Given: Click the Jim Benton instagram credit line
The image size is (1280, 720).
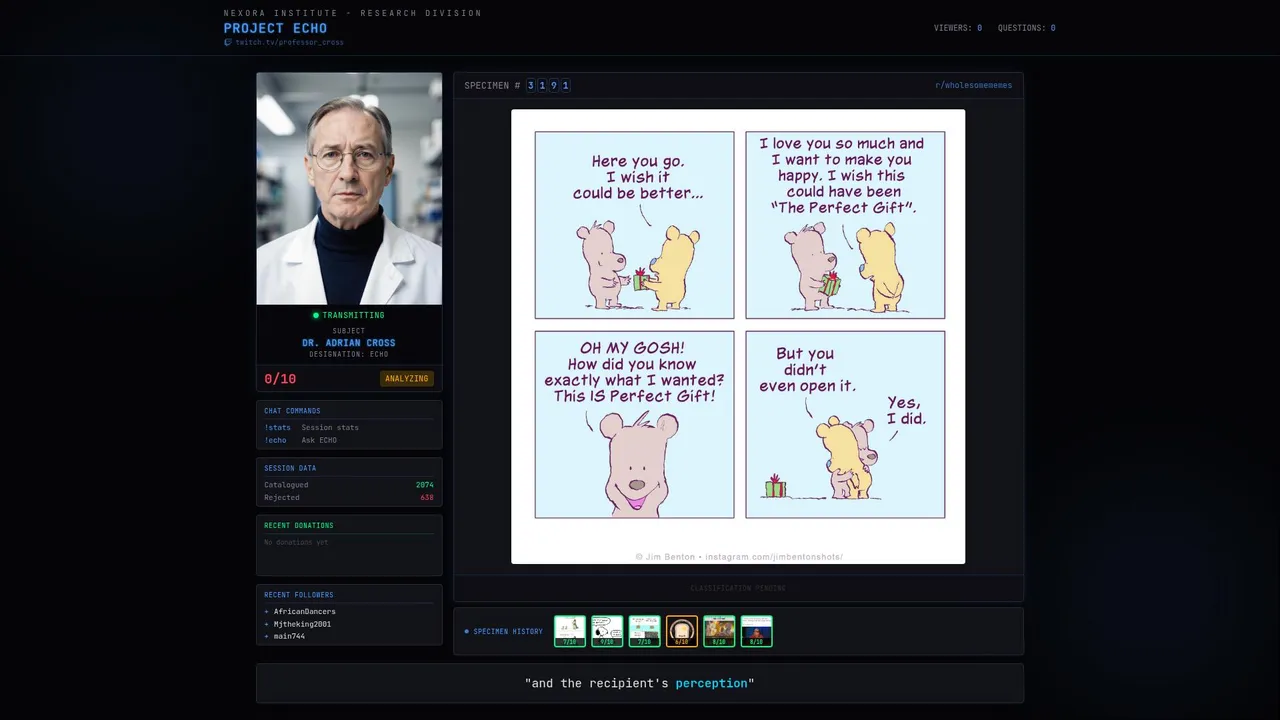Looking at the screenshot, I should pos(739,557).
